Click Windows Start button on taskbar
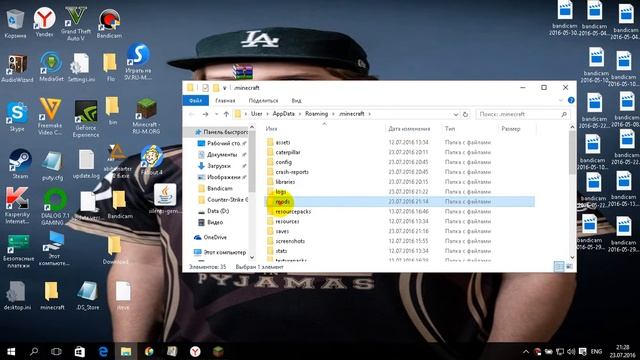This screenshot has height=360, width=640. [11, 351]
